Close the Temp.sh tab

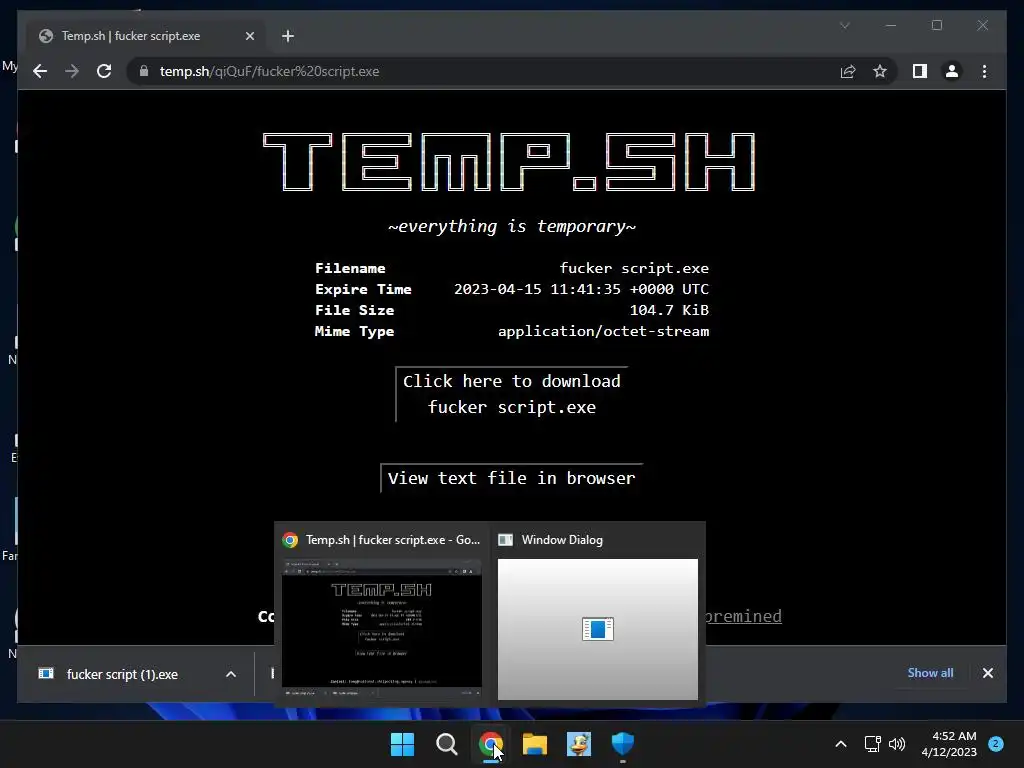pyautogui.click(x=249, y=36)
